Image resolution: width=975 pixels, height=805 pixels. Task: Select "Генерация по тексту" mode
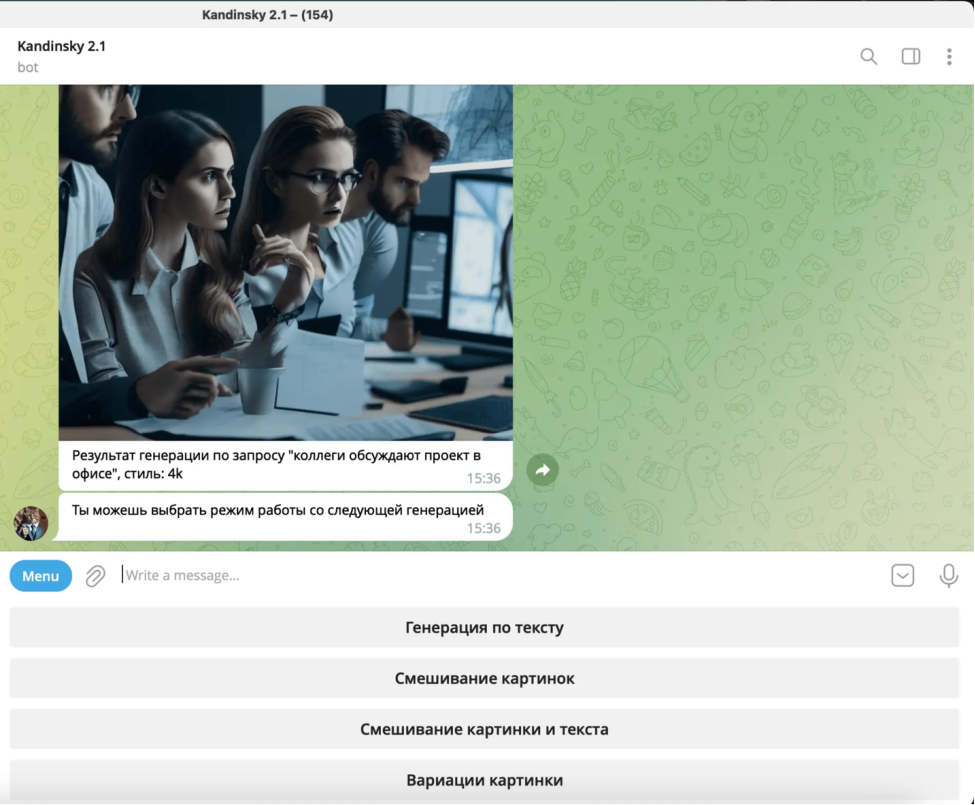(x=484, y=628)
